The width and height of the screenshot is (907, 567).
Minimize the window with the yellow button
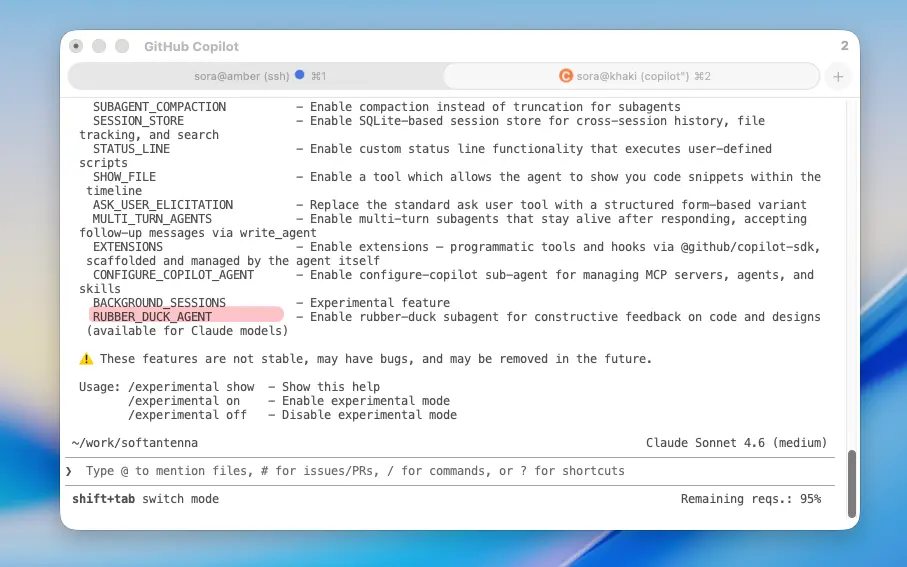pos(99,46)
